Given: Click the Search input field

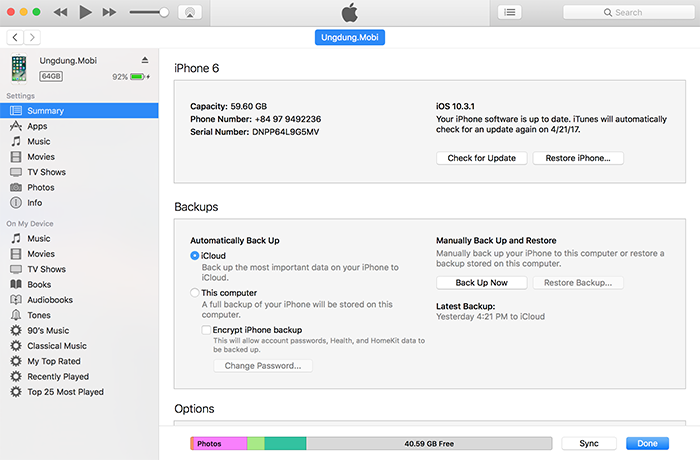Looking at the screenshot, I should tap(629, 13).
